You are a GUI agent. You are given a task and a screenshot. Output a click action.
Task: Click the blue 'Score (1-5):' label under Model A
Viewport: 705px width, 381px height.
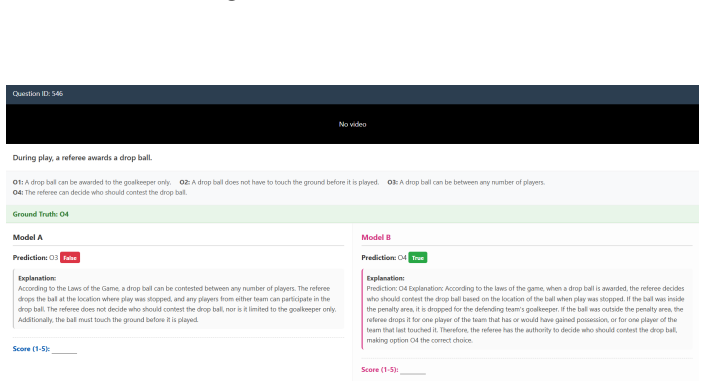click(x=31, y=349)
